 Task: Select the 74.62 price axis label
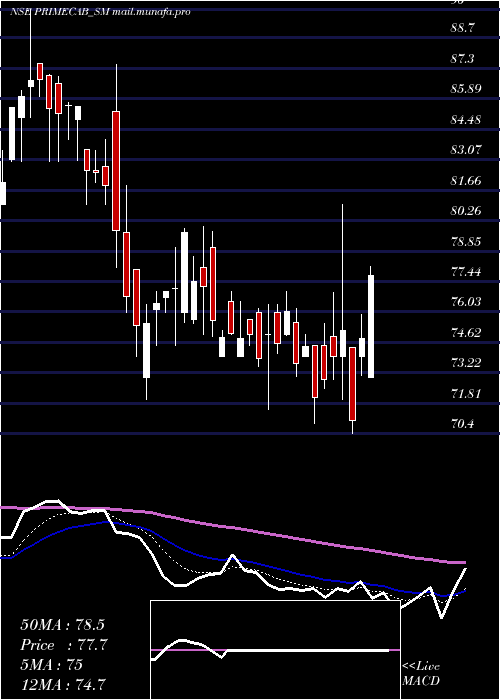(x=466, y=333)
